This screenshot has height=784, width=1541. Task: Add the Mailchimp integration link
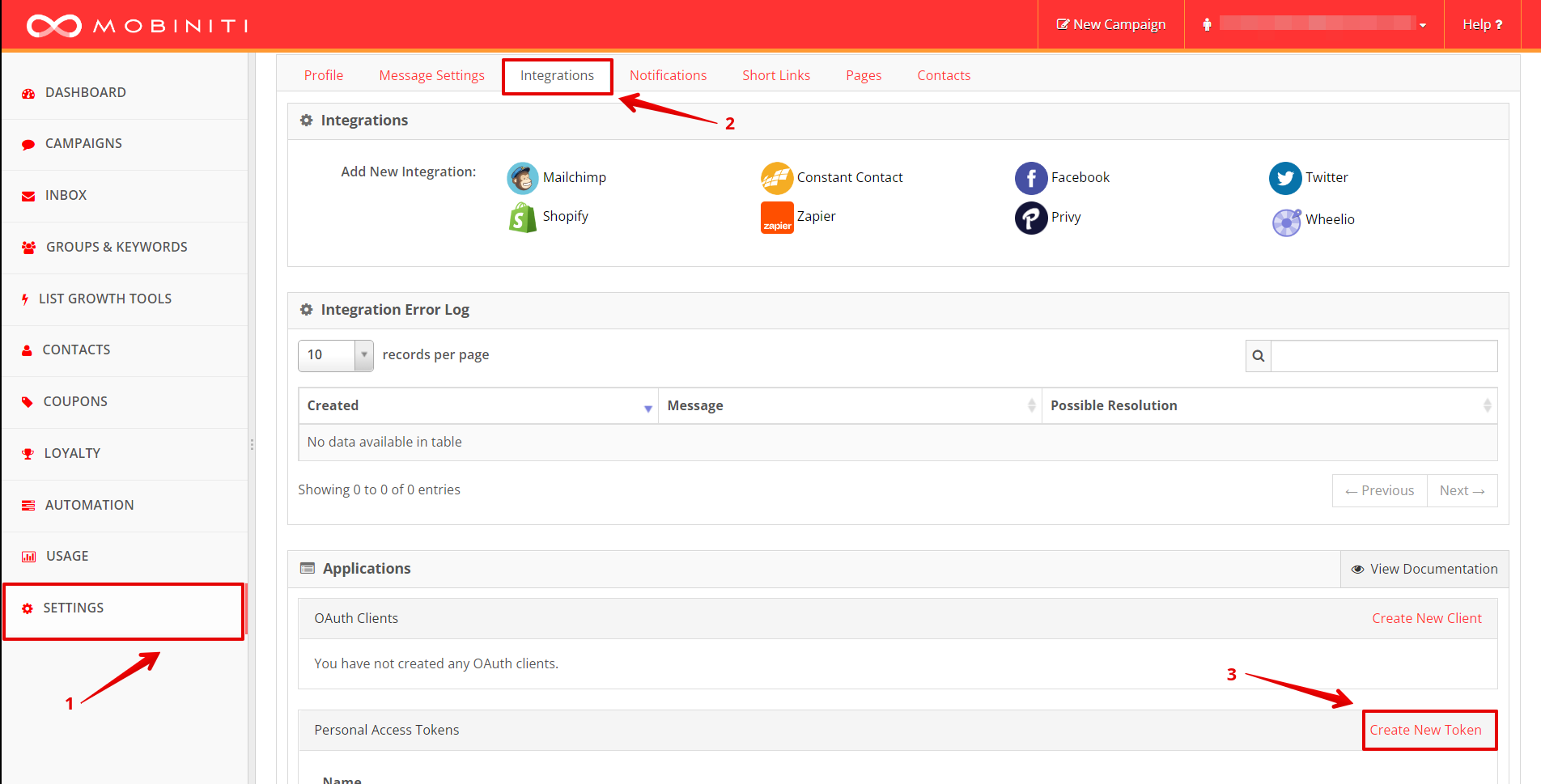click(x=574, y=178)
